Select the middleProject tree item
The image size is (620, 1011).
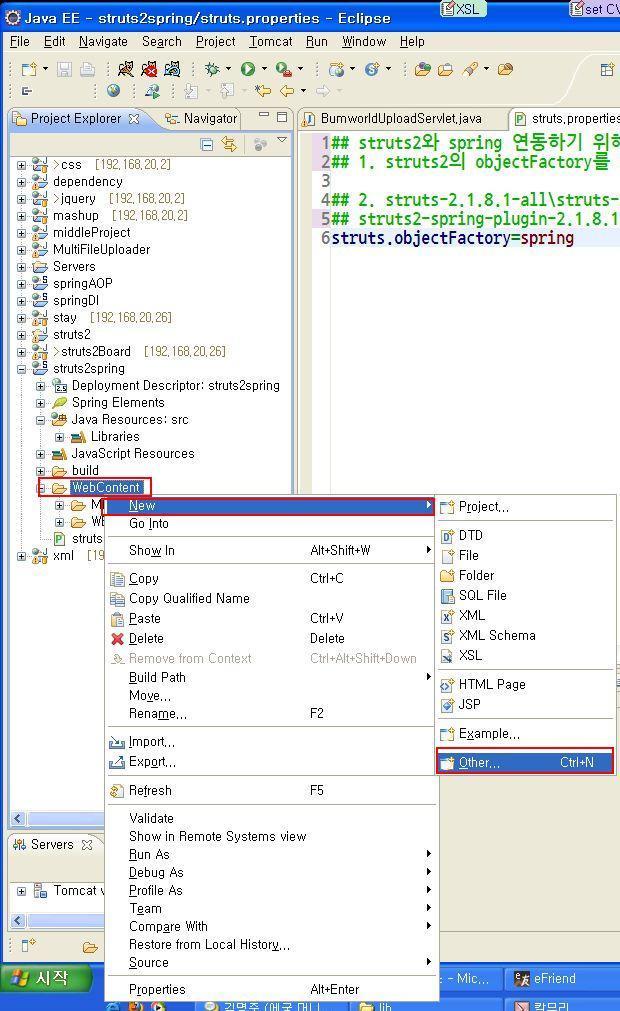(92, 233)
